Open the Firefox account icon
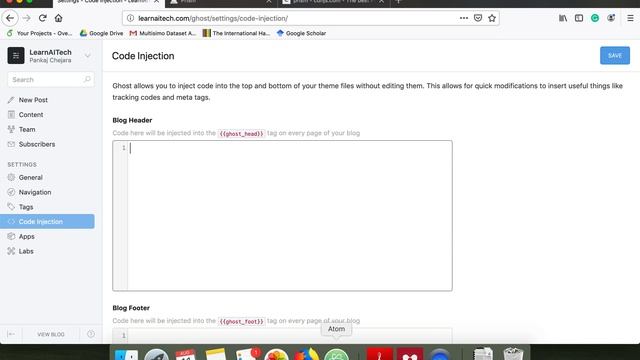The width and height of the screenshot is (640, 360). coord(611,18)
